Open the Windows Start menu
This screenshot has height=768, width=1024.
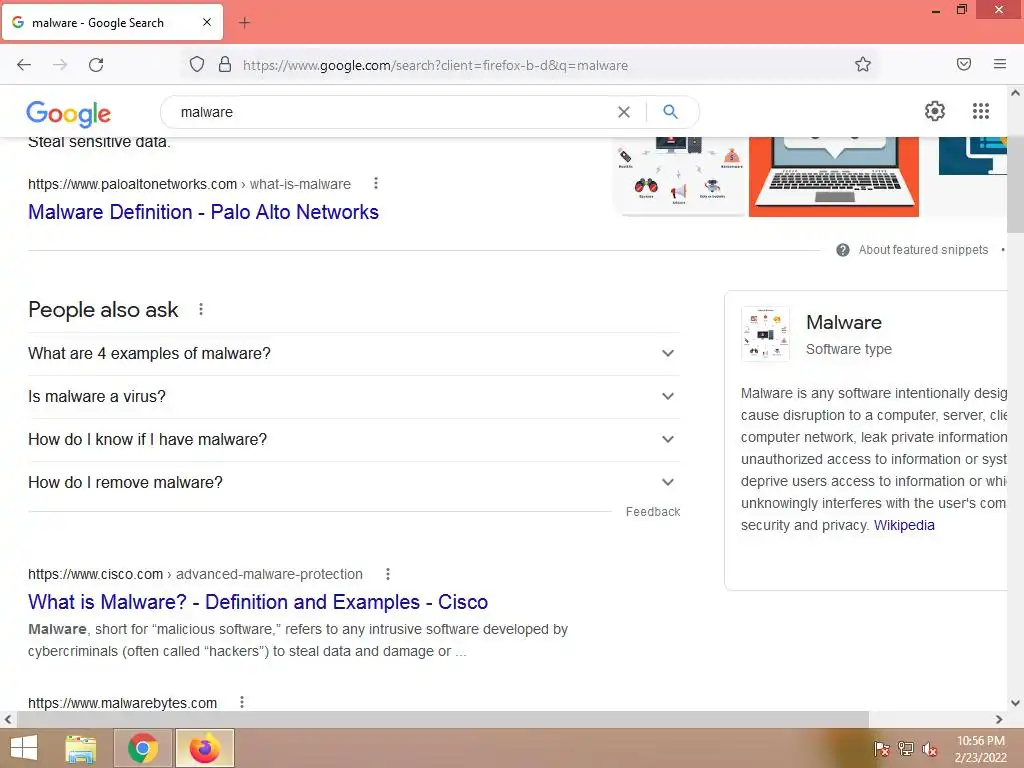point(24,748)
